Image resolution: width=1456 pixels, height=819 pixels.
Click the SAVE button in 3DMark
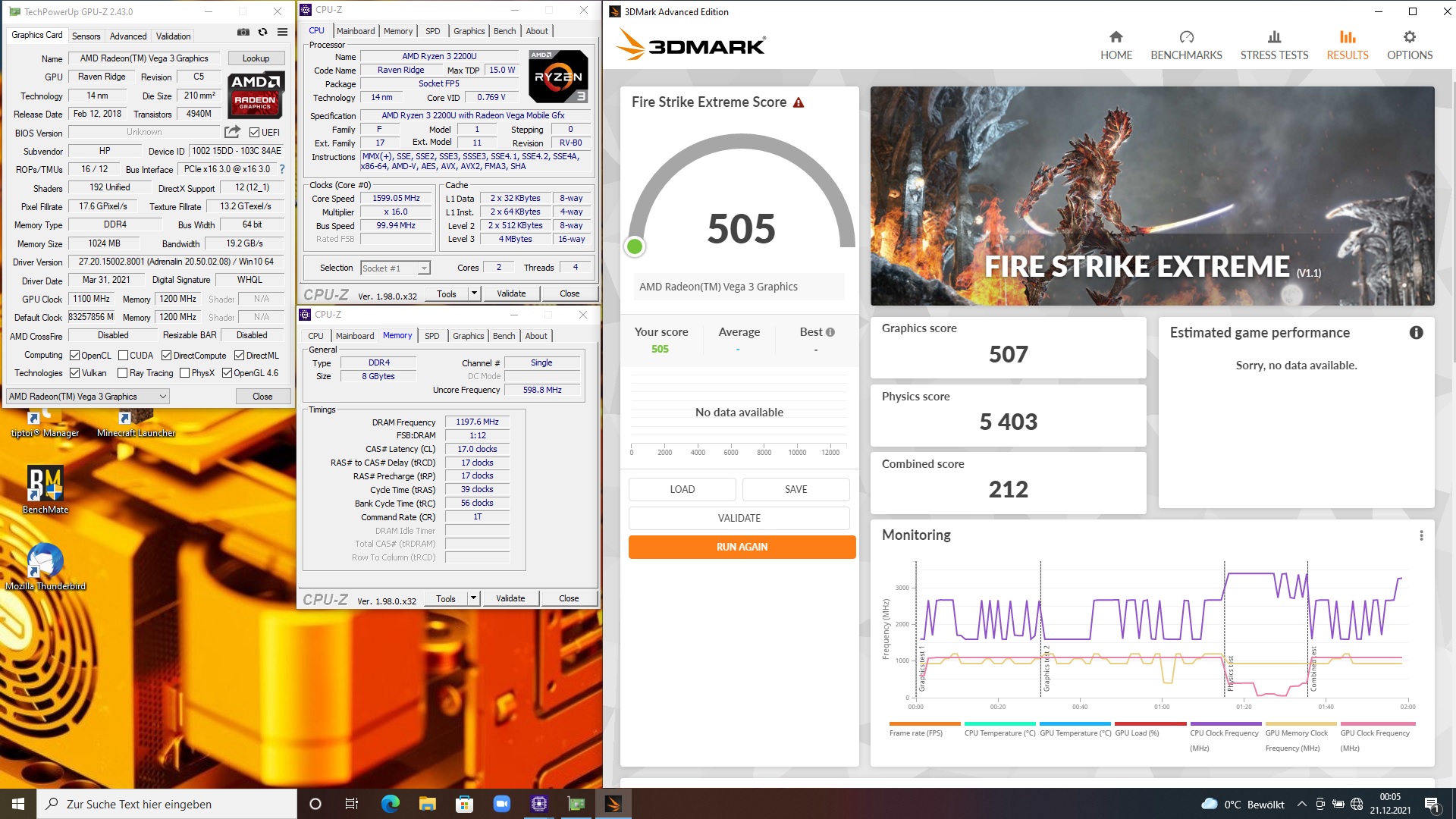[x=795, y=489]
